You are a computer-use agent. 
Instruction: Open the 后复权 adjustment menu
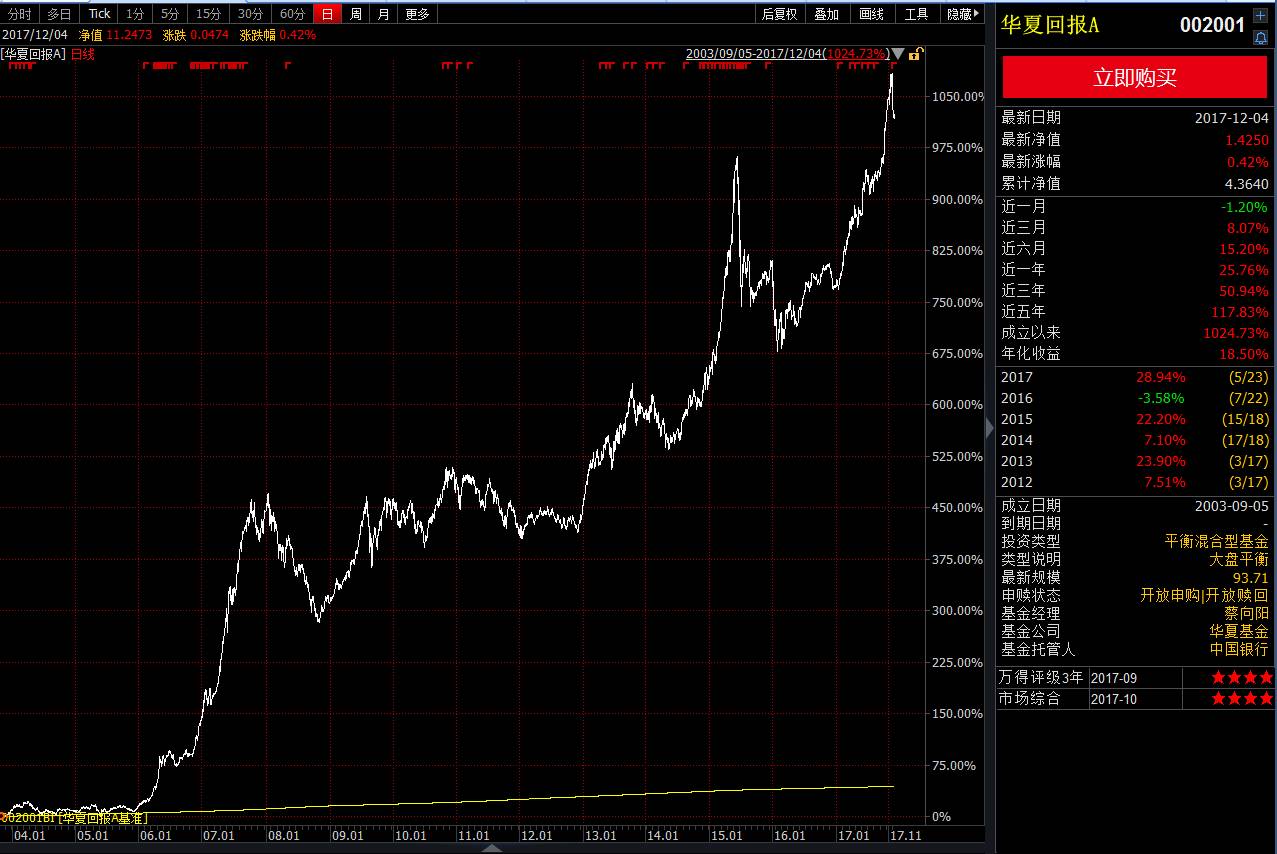coord(779,14)
